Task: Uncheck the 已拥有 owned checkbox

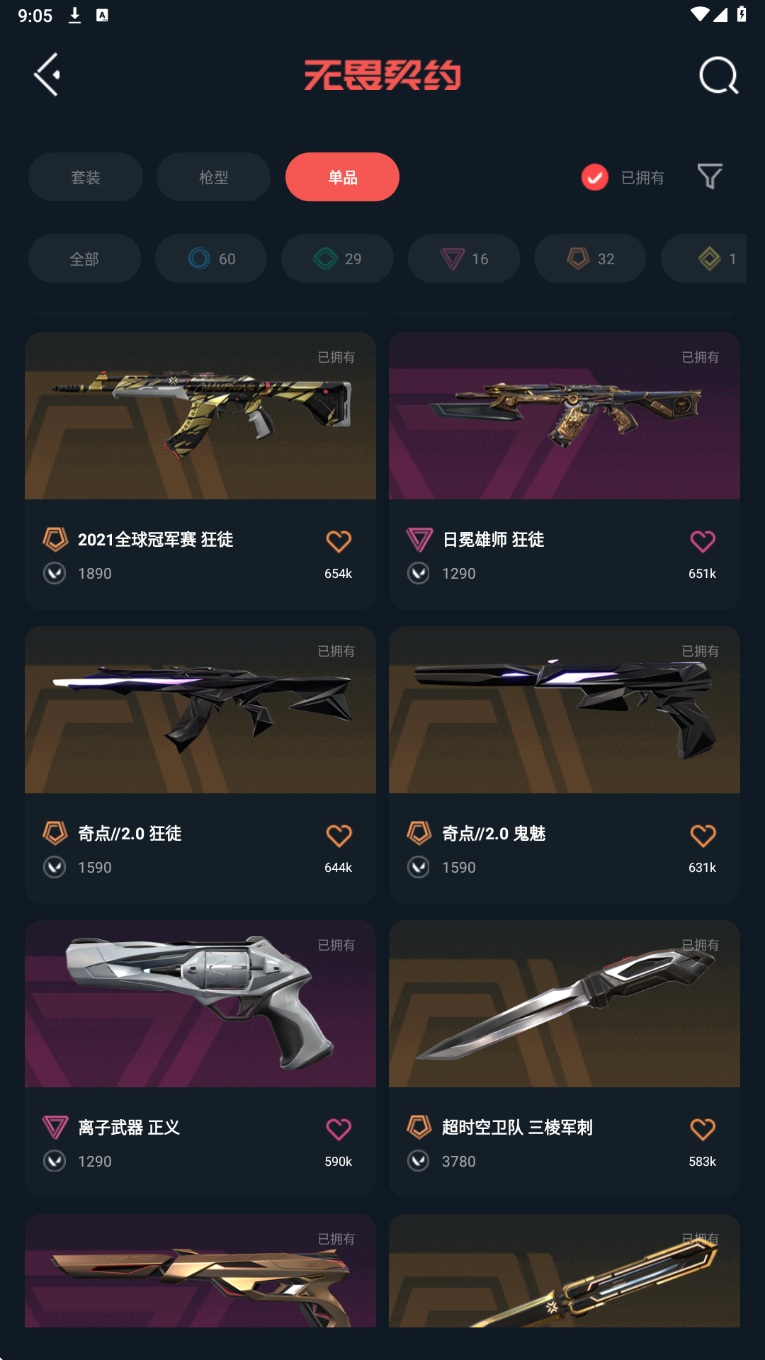Action: (595, 177)
